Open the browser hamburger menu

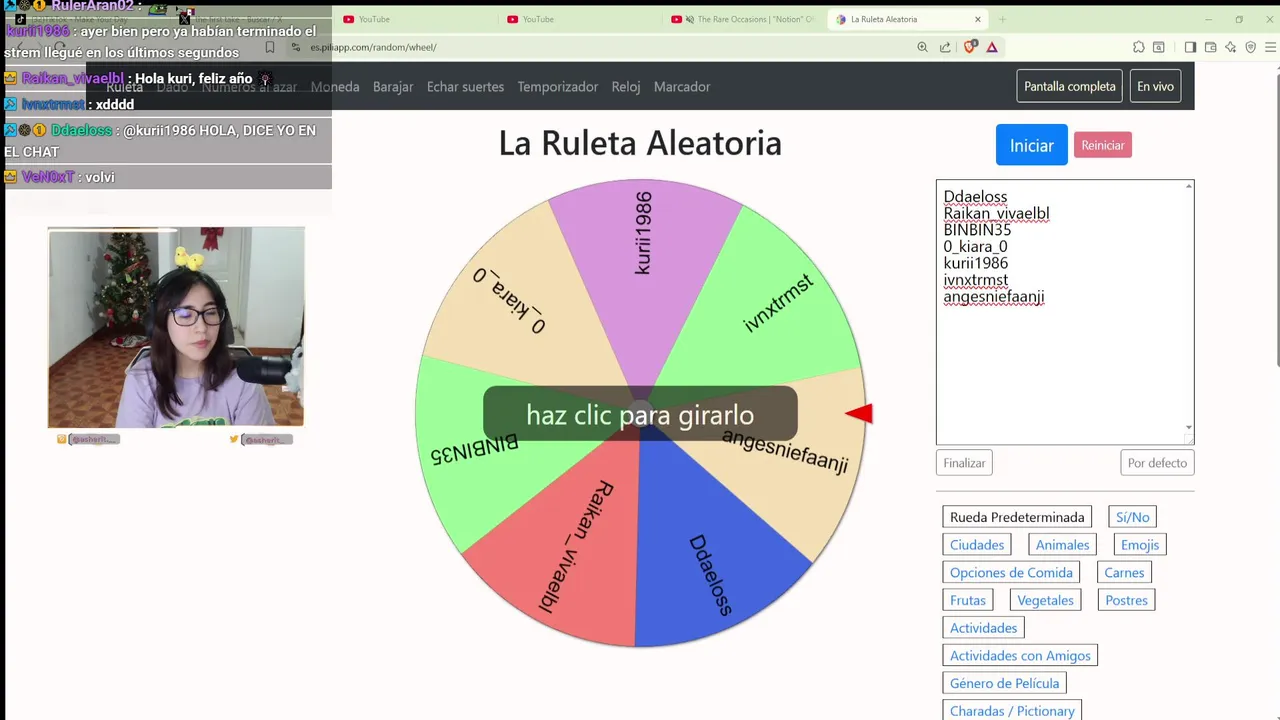click(x=1270, y=47)
